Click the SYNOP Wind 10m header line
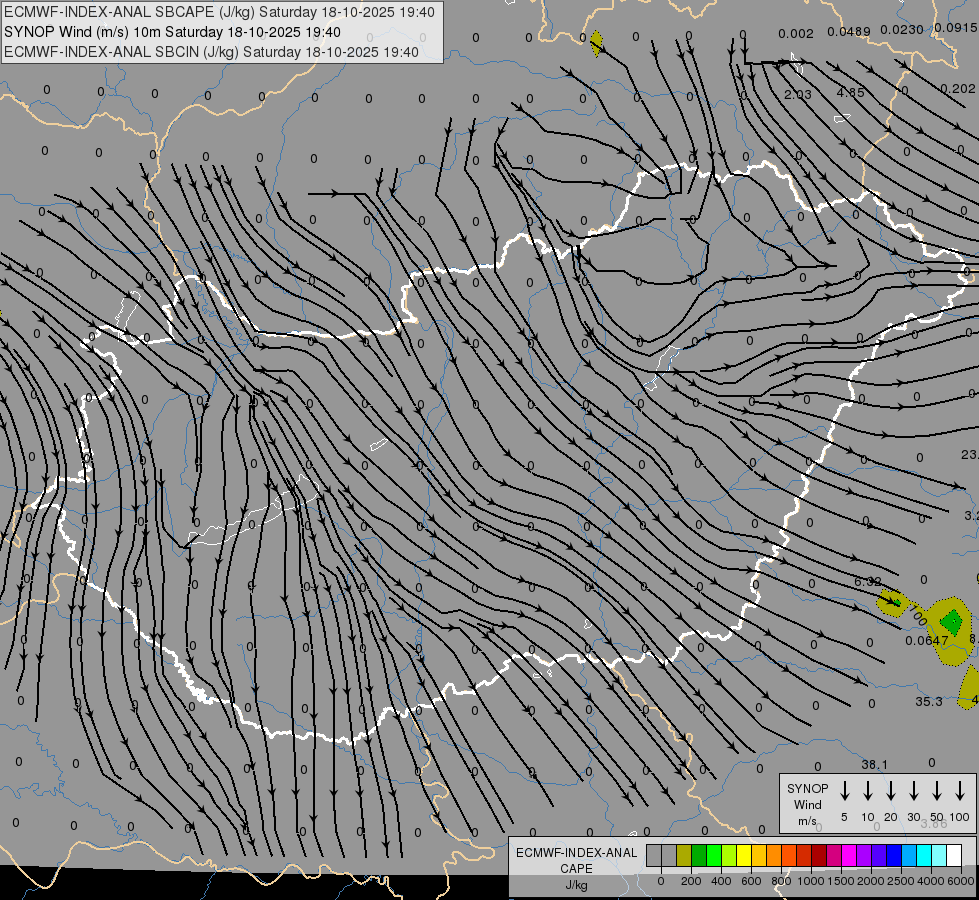Viewport: 979px width, 900px height. click(x=172, y=32)
